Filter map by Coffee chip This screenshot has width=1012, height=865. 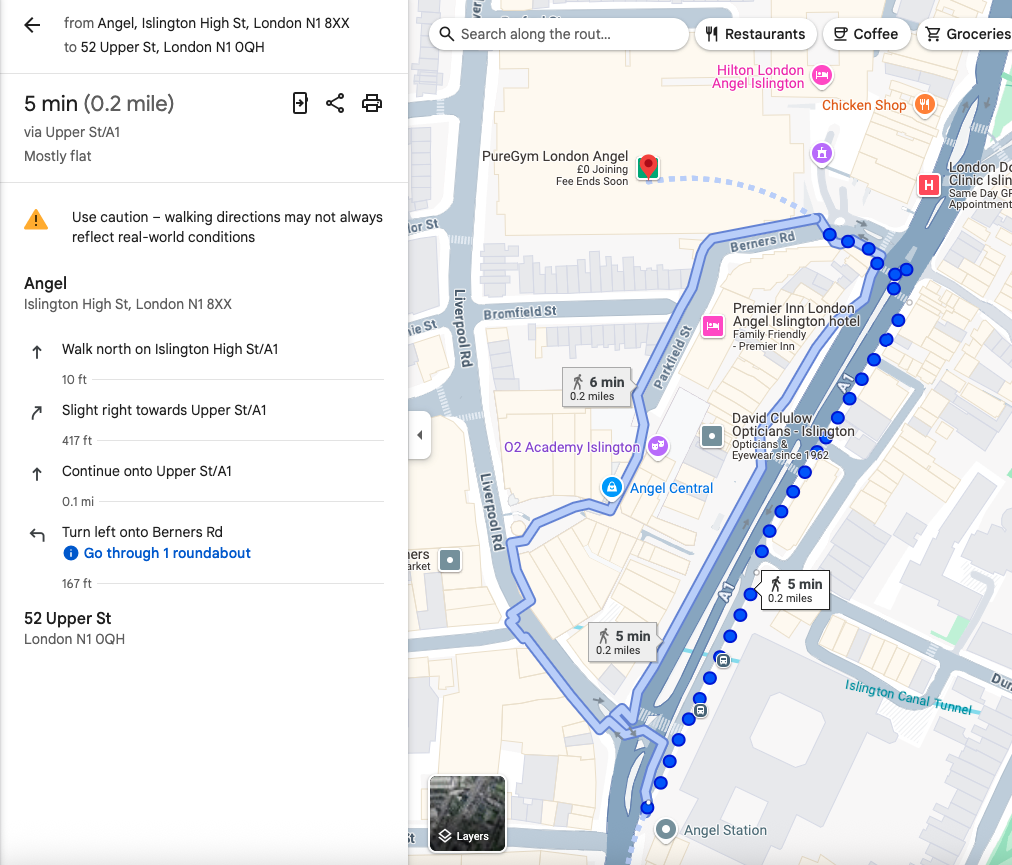click(x=867, y=34)
